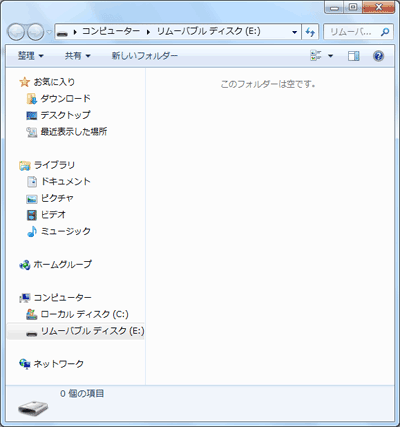400x427 pixels.
Task: Click the 新しいフォルダー button
Action: tap(144, 56)
